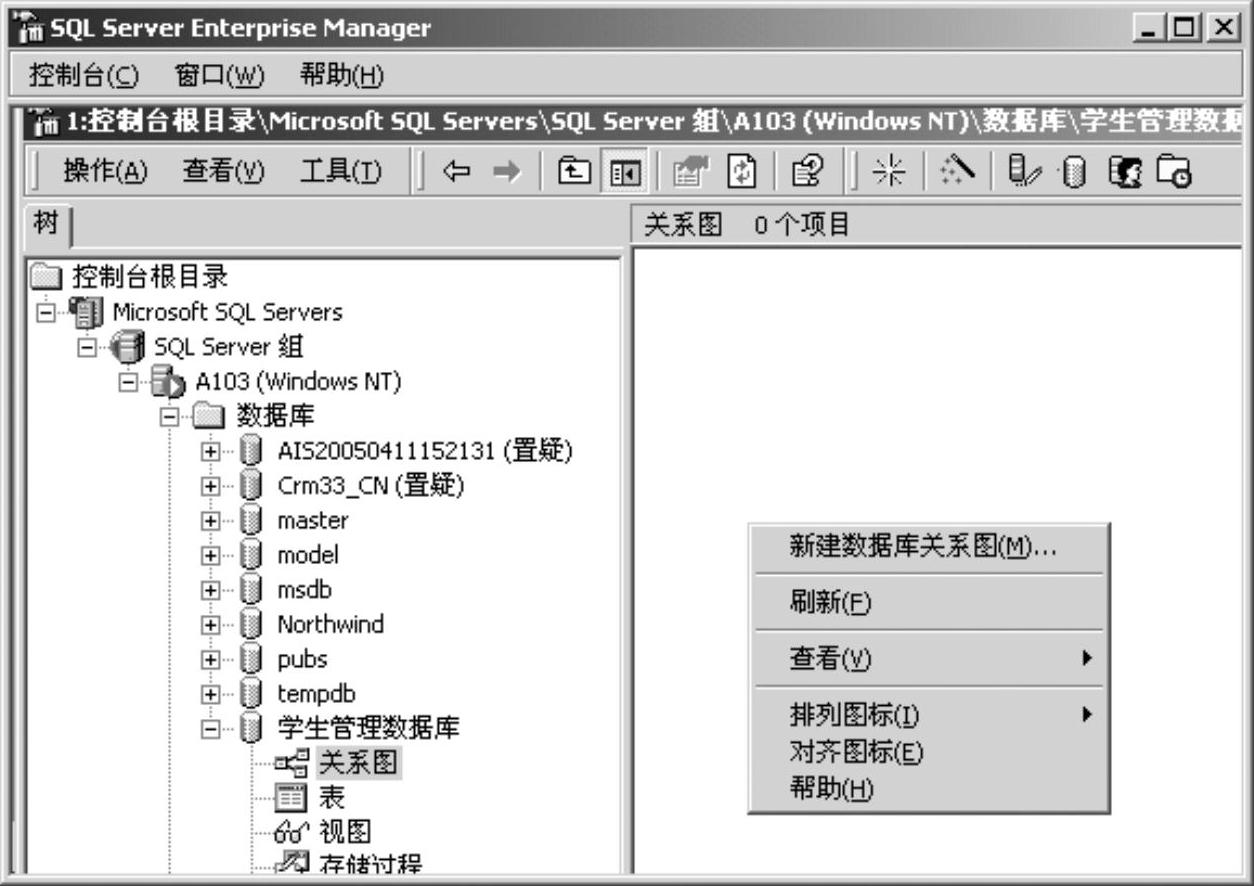Click the 表 table icon
The image size is (1254, 886).
[x=292, y=798]
